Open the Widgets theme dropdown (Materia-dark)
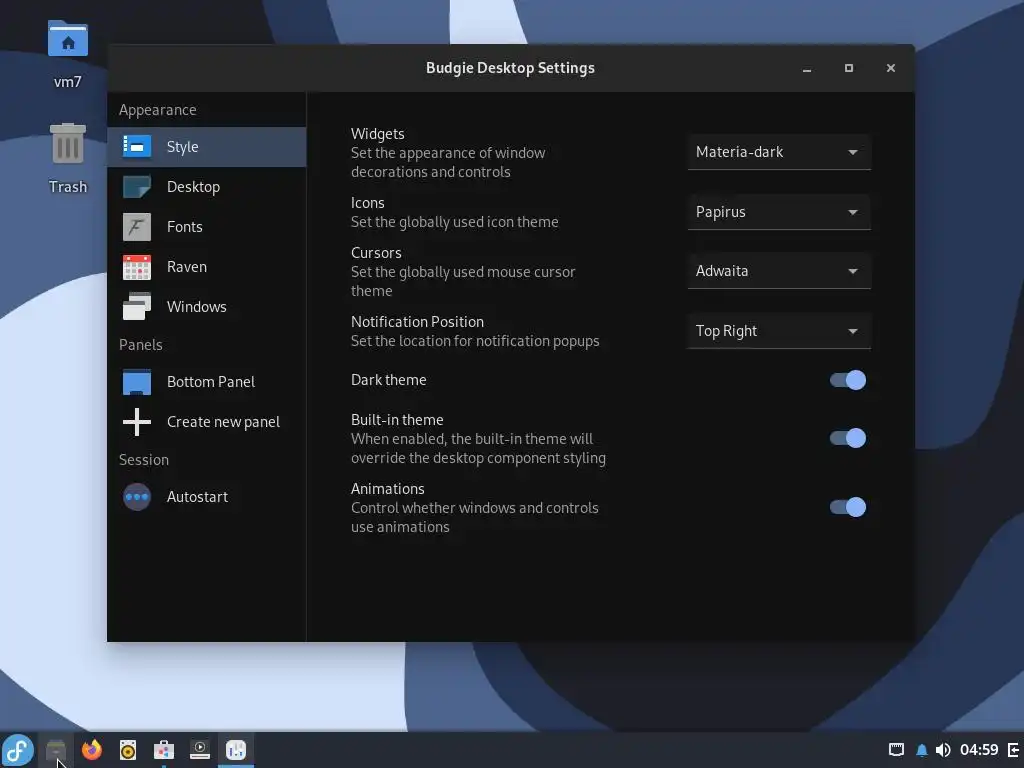 [x=779, y=152]
